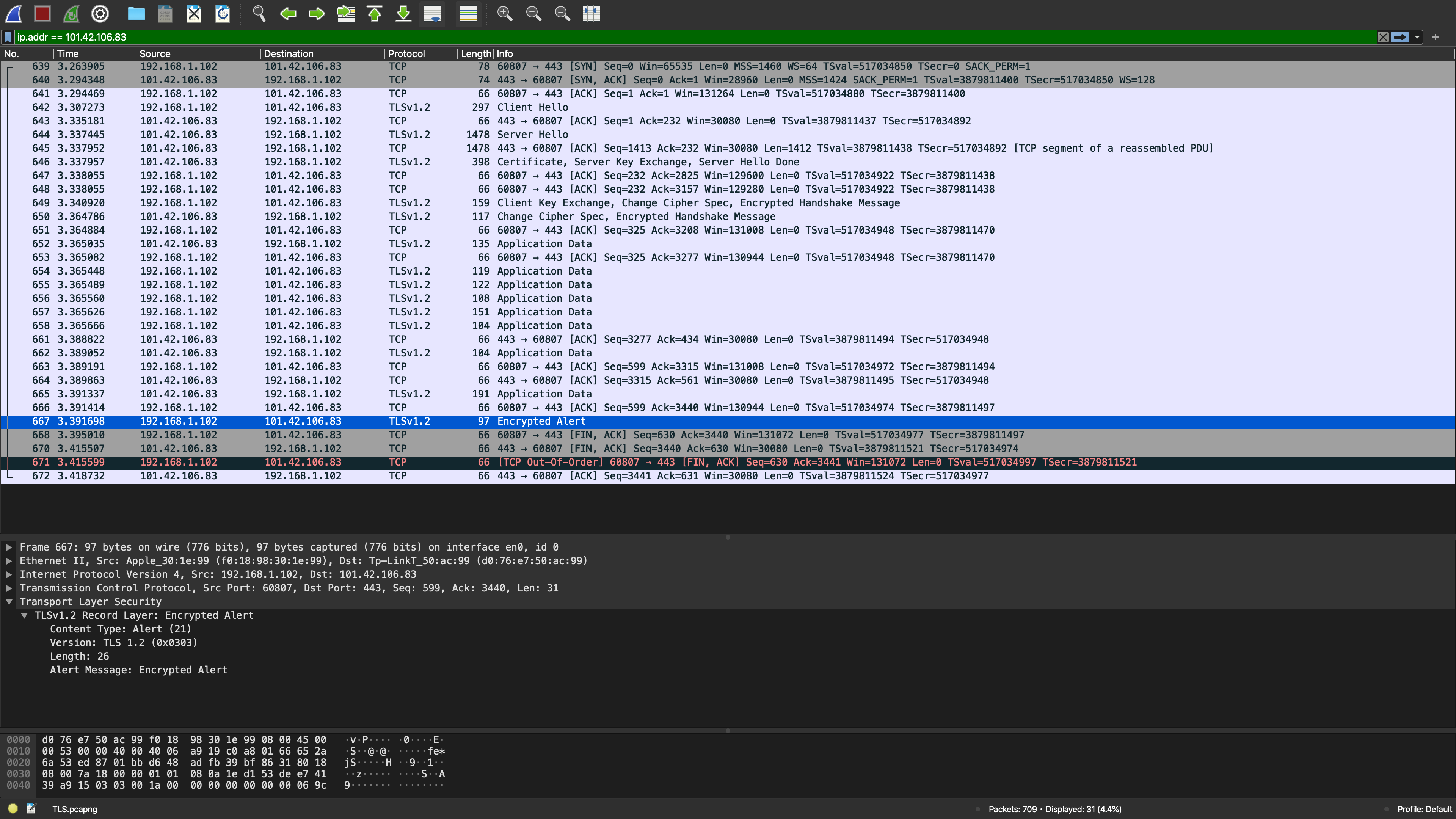Expand the Internet Protocol Version 4 layer
The height and width of the screenshot is (819, 1456).
point(9,574)
